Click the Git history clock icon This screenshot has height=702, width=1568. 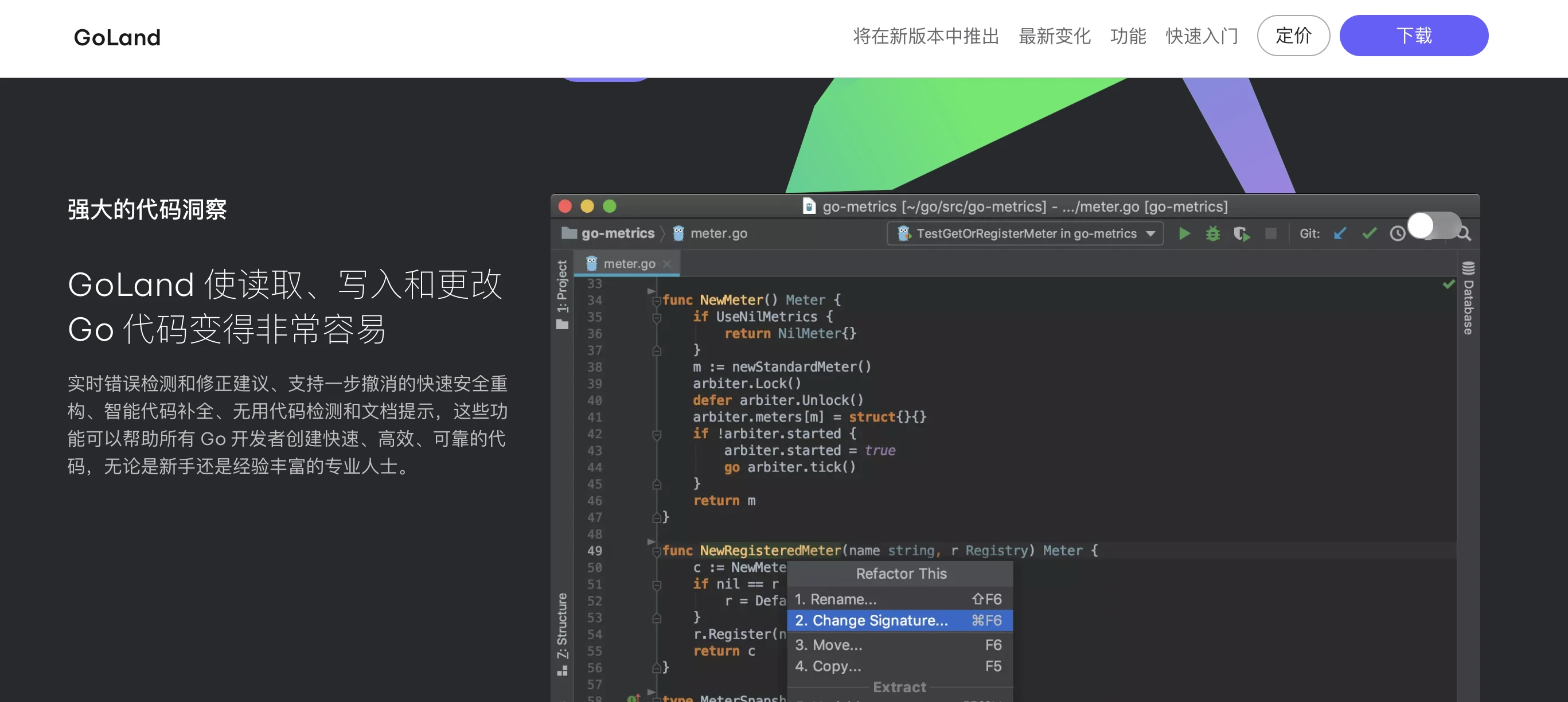click(x=1397, y=234)
